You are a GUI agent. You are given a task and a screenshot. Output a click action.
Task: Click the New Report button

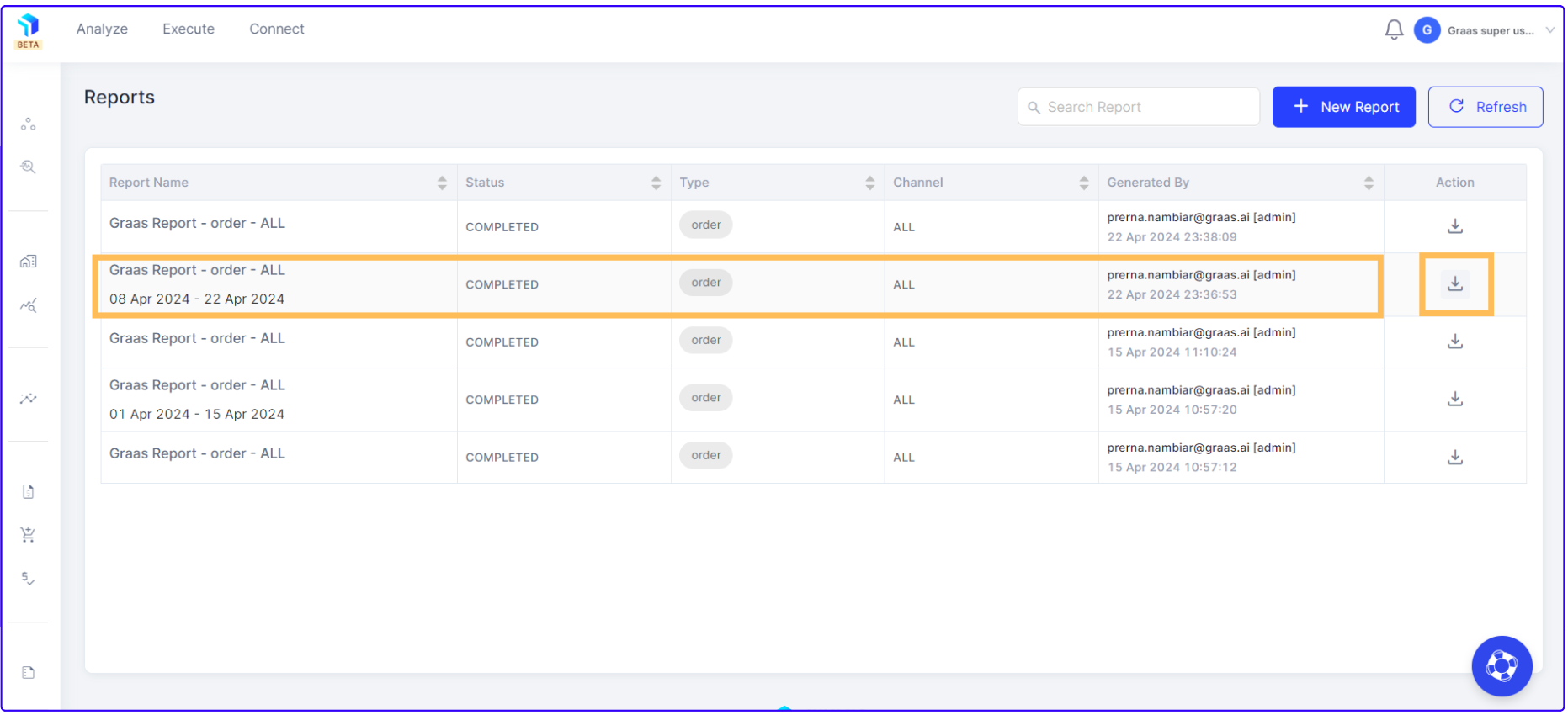tap(1343, 107)
